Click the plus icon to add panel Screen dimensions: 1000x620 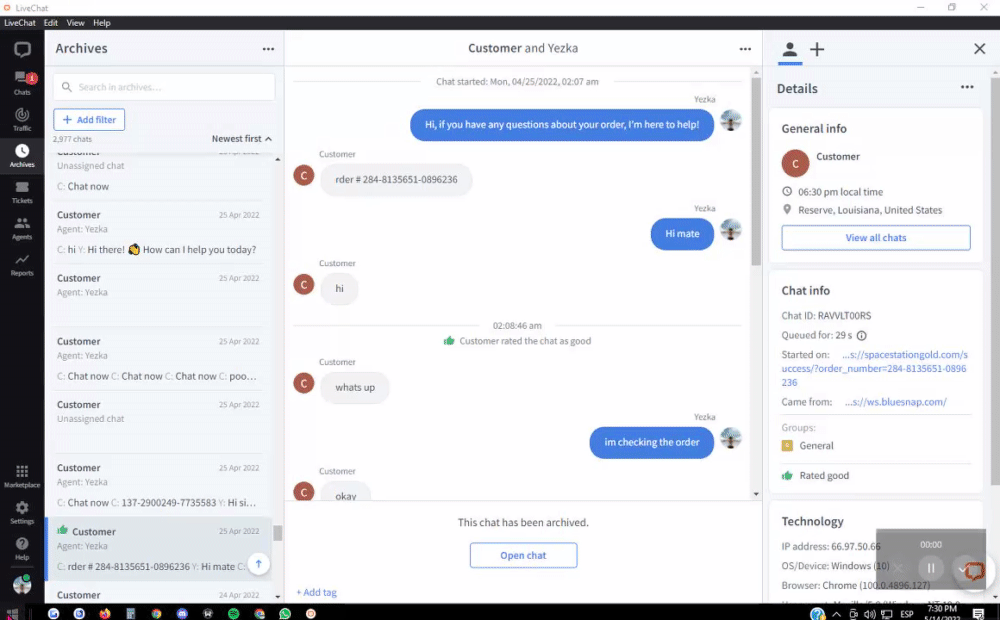(817, 50)
